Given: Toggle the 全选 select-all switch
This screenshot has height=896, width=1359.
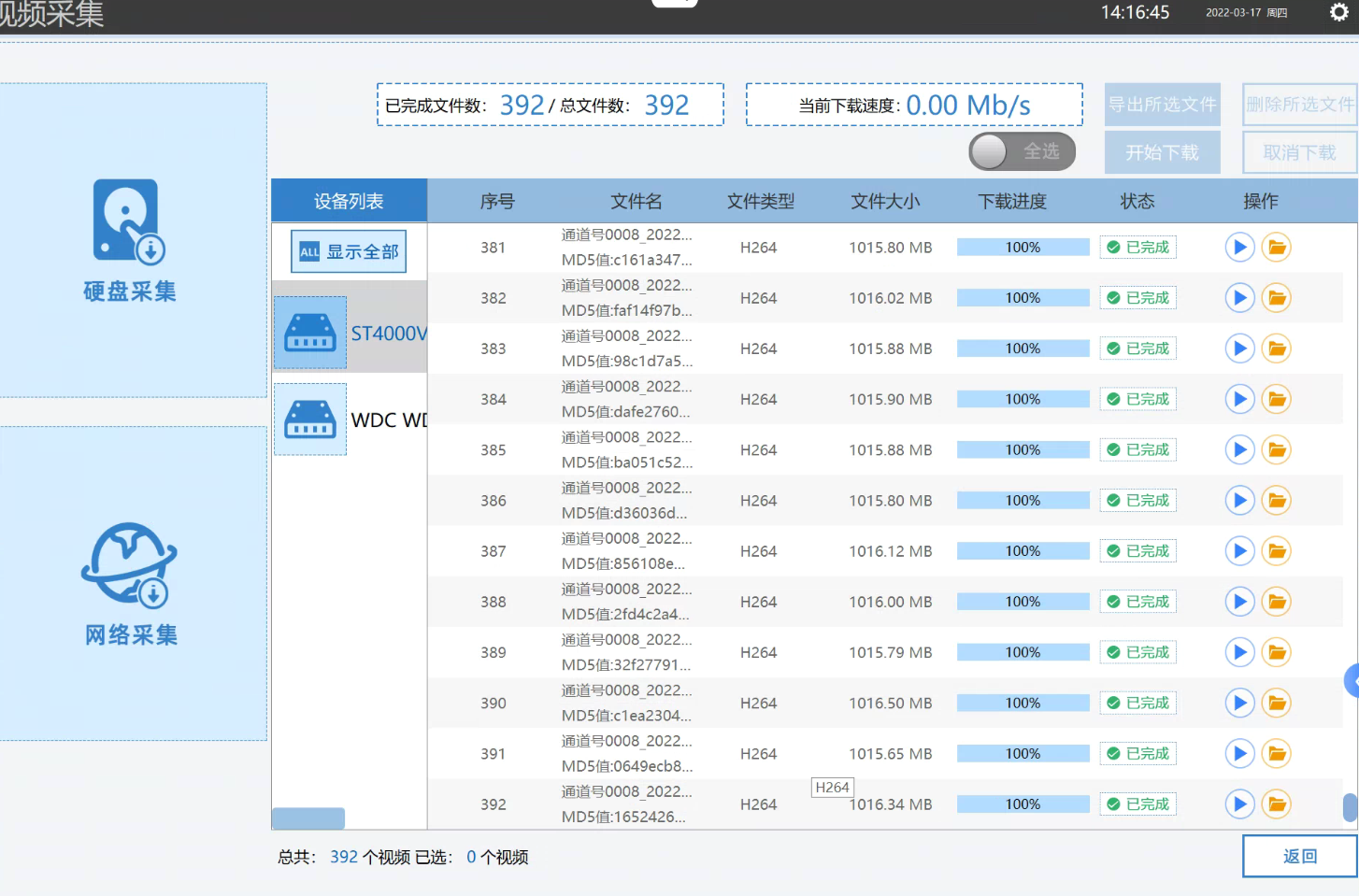Looking at the screenshot, I should click(1022, 151).
